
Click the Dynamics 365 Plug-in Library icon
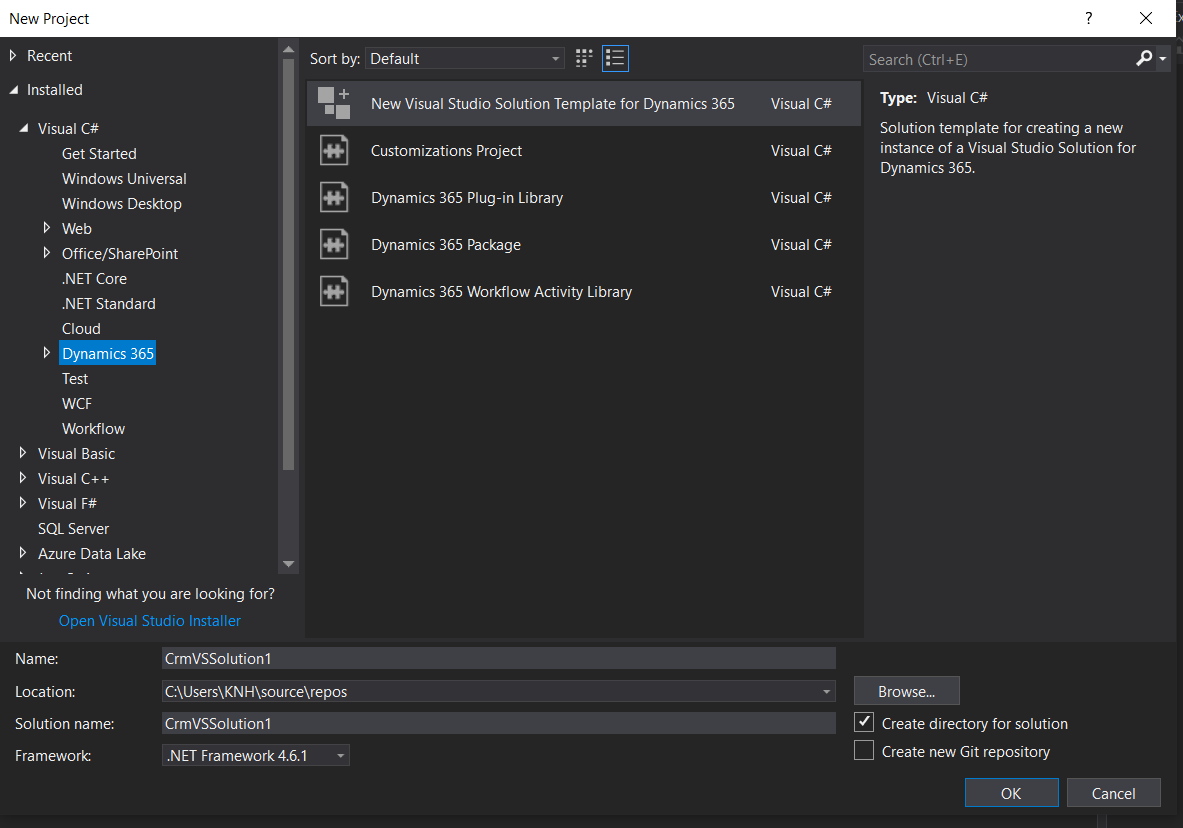(x=333, y=198)
